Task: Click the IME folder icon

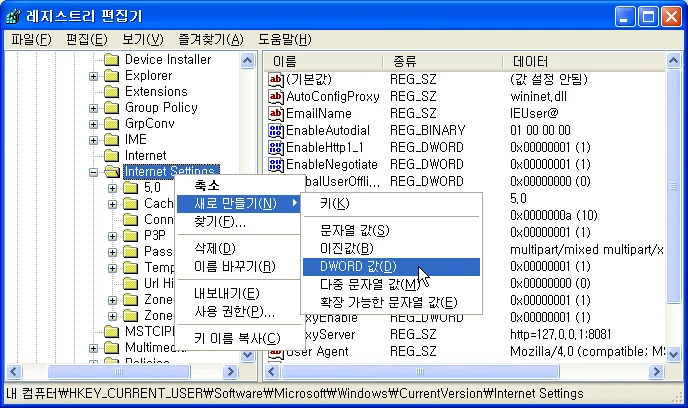Action: click(112, 140)
